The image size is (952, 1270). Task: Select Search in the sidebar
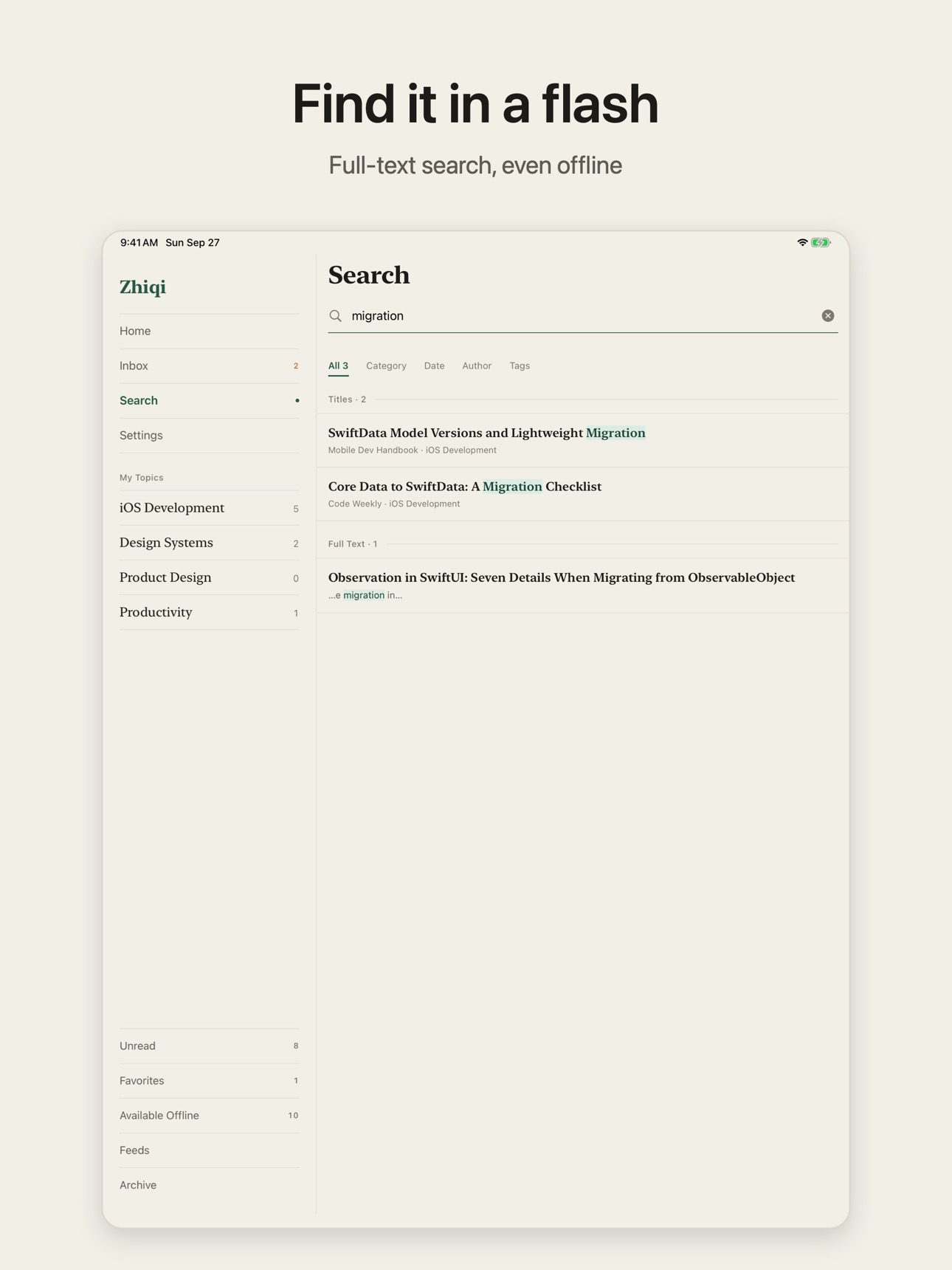pos(210,400)
